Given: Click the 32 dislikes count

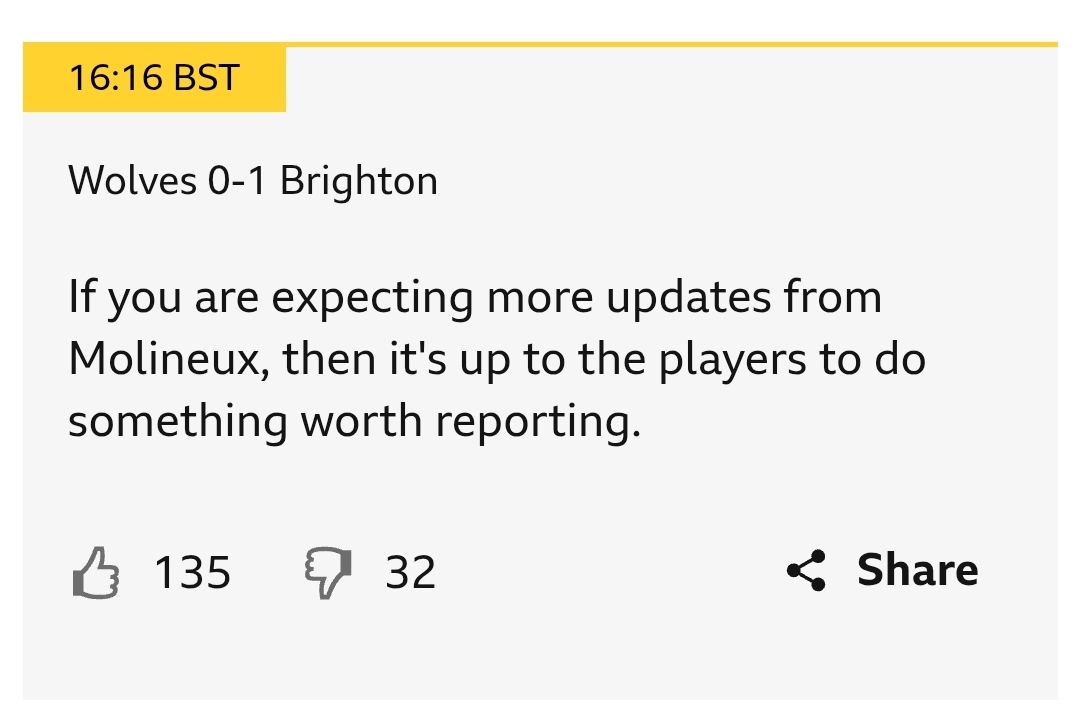Looking at the screenshot, I should pyautogui.click(x=411, y=572).
